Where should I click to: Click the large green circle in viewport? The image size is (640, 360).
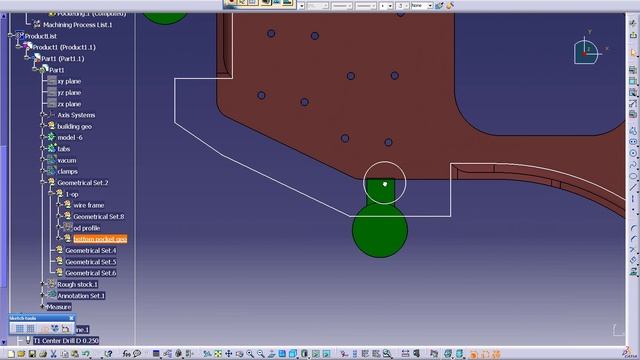pyautogui.click(x=380, y=230)
